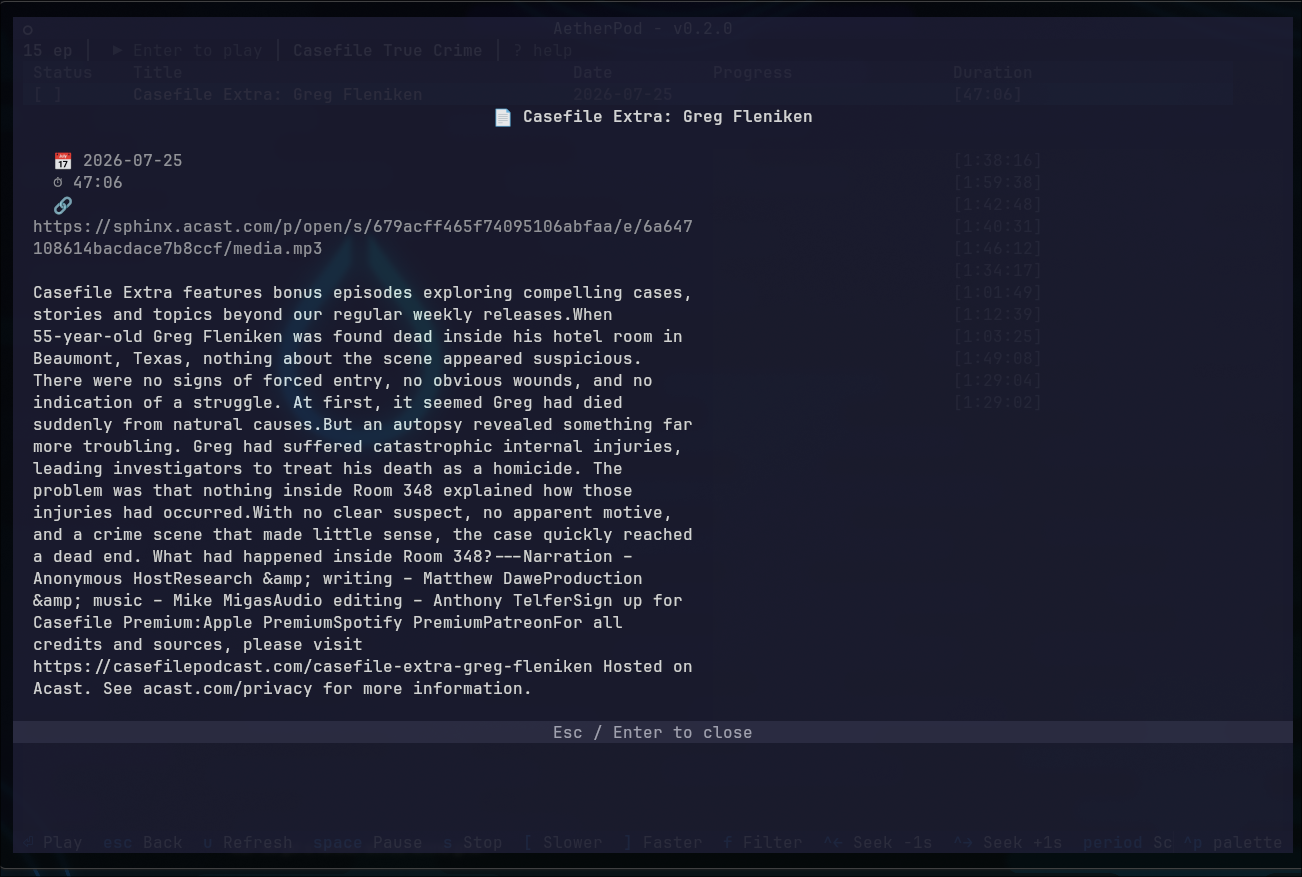Click the play triangle before 'Enter to play'
Screen dimensions: 1302x877
click(118, 50)
